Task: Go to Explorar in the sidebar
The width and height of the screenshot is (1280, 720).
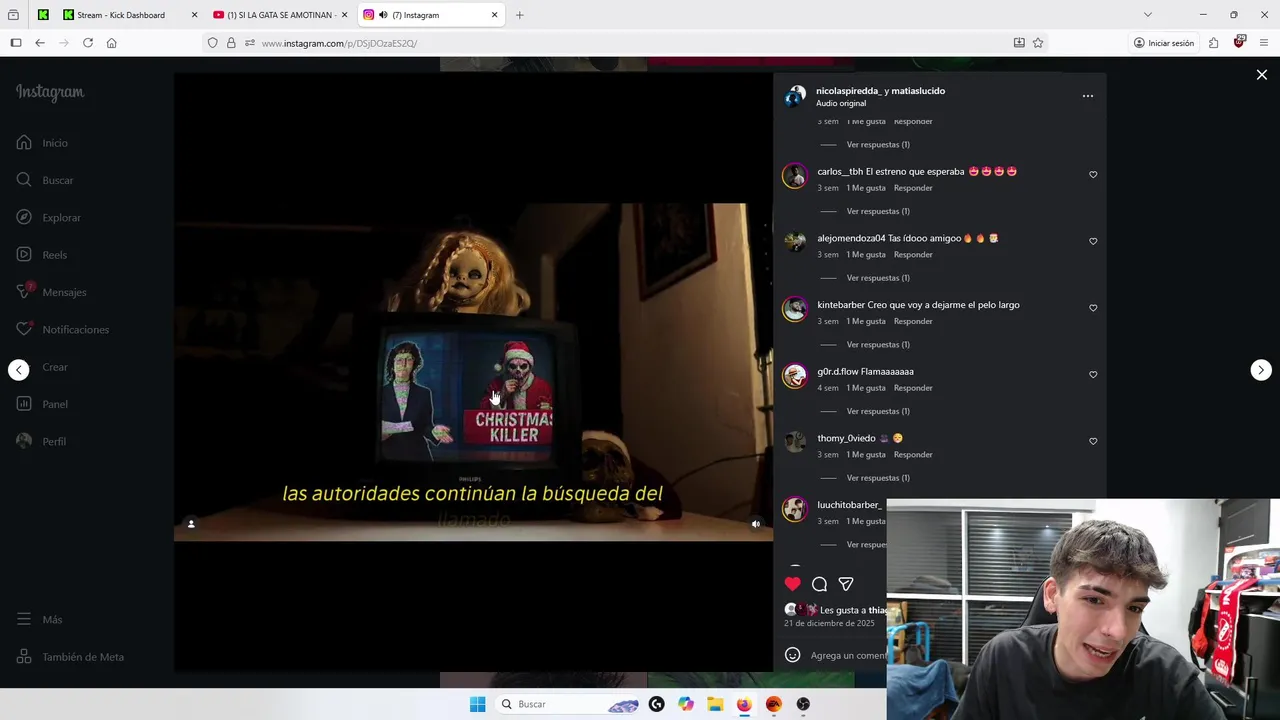Action: (48, 217)
